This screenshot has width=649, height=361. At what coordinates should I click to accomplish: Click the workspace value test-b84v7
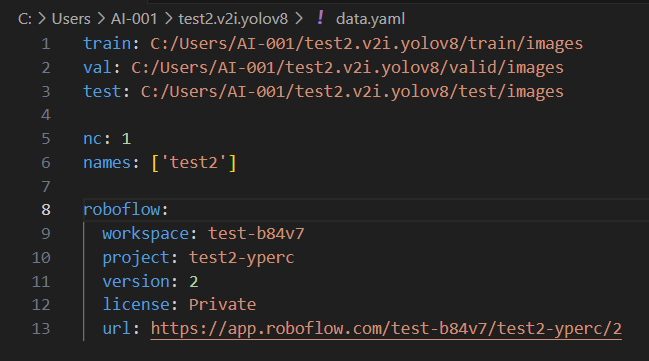point(256,233)
